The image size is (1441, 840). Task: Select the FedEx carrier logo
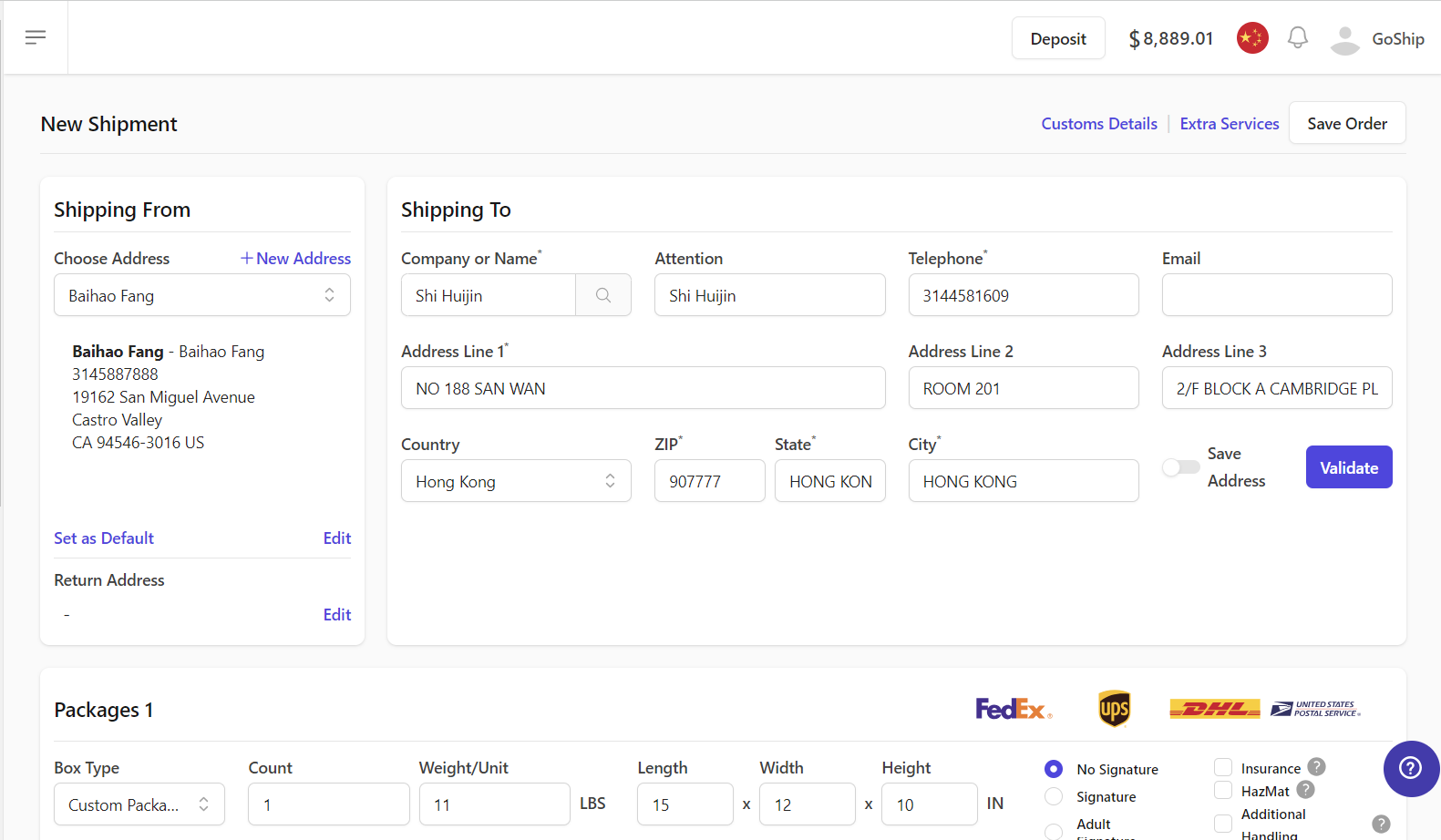1014,709
